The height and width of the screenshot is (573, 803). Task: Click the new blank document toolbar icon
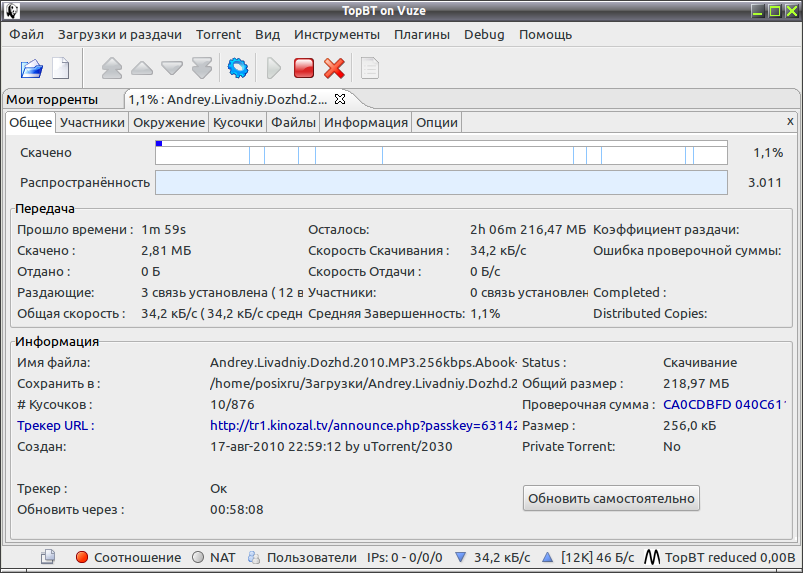61,68
